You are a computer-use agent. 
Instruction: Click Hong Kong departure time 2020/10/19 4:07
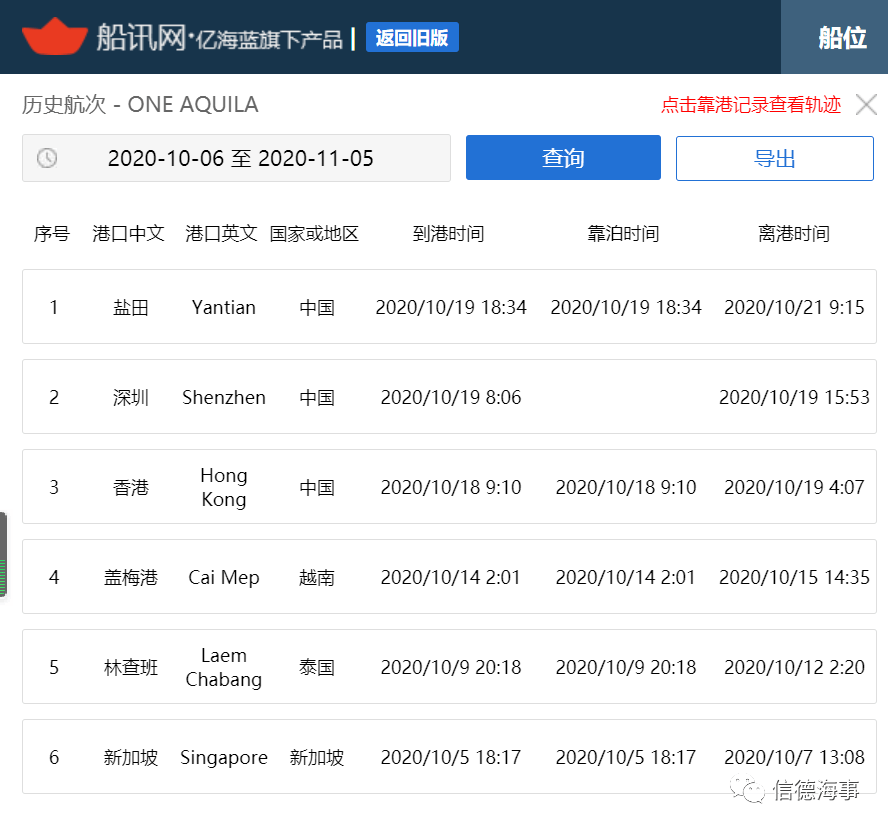click(794, 488)
